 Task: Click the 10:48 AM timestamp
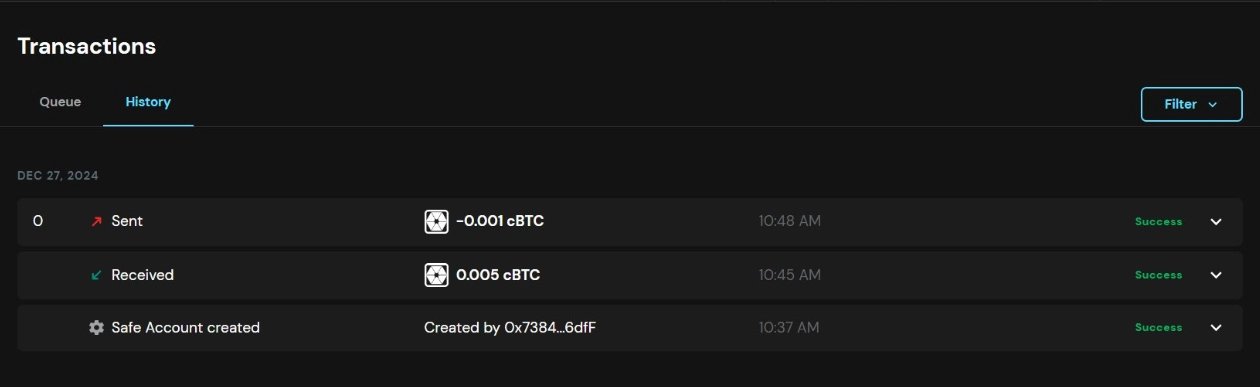click(x=789, y=222)
